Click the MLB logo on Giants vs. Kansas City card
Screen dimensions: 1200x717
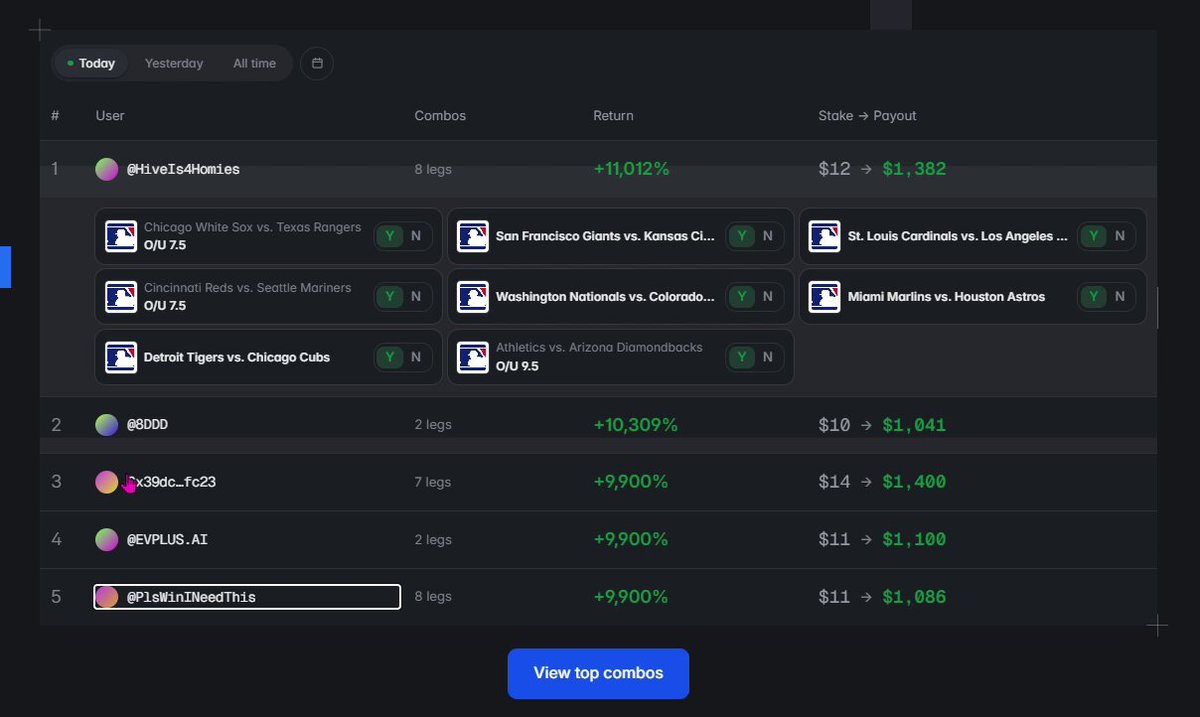tap(473, 236)
